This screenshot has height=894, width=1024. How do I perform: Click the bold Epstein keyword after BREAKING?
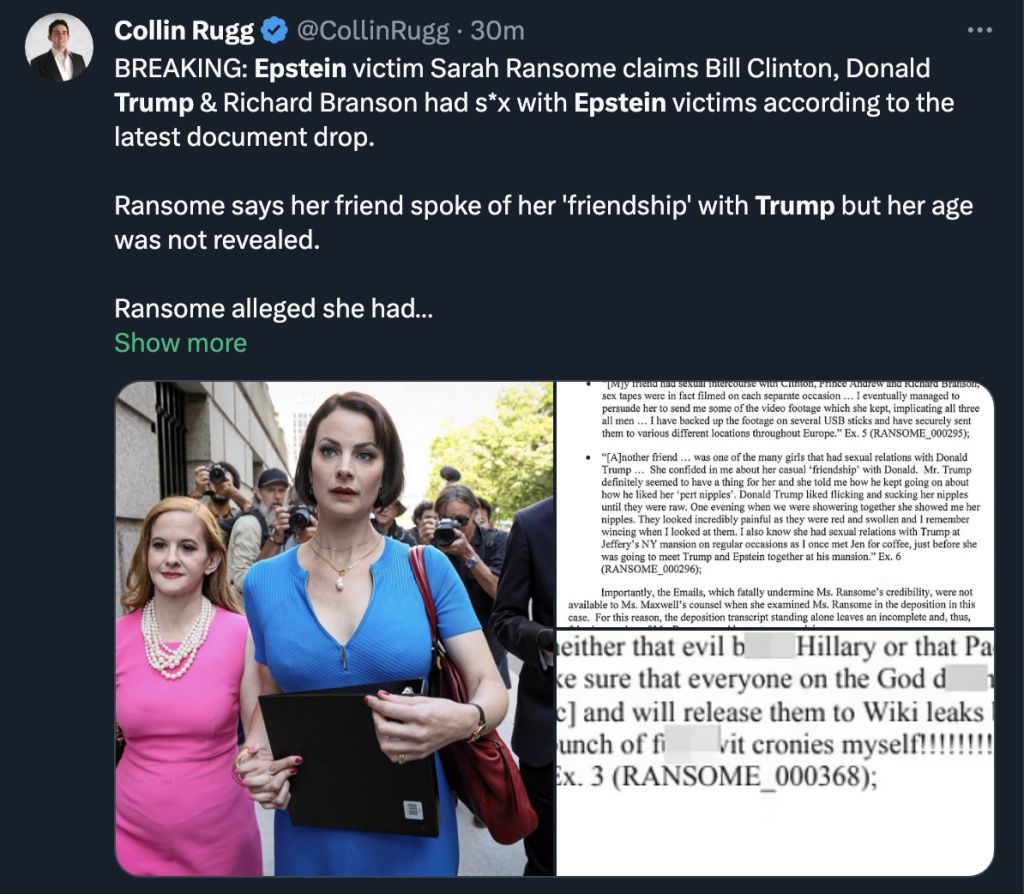300,69
